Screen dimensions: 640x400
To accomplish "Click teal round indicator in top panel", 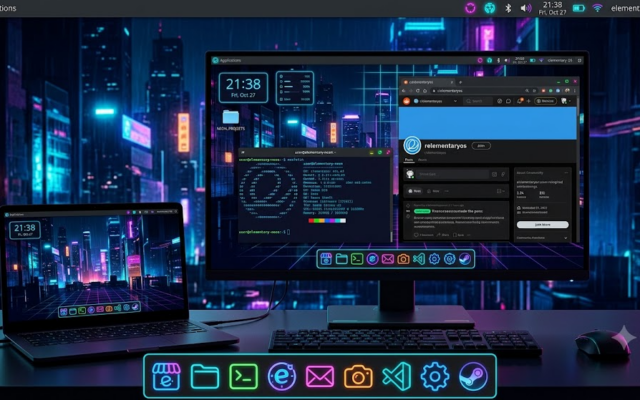I will click(489, 8).
